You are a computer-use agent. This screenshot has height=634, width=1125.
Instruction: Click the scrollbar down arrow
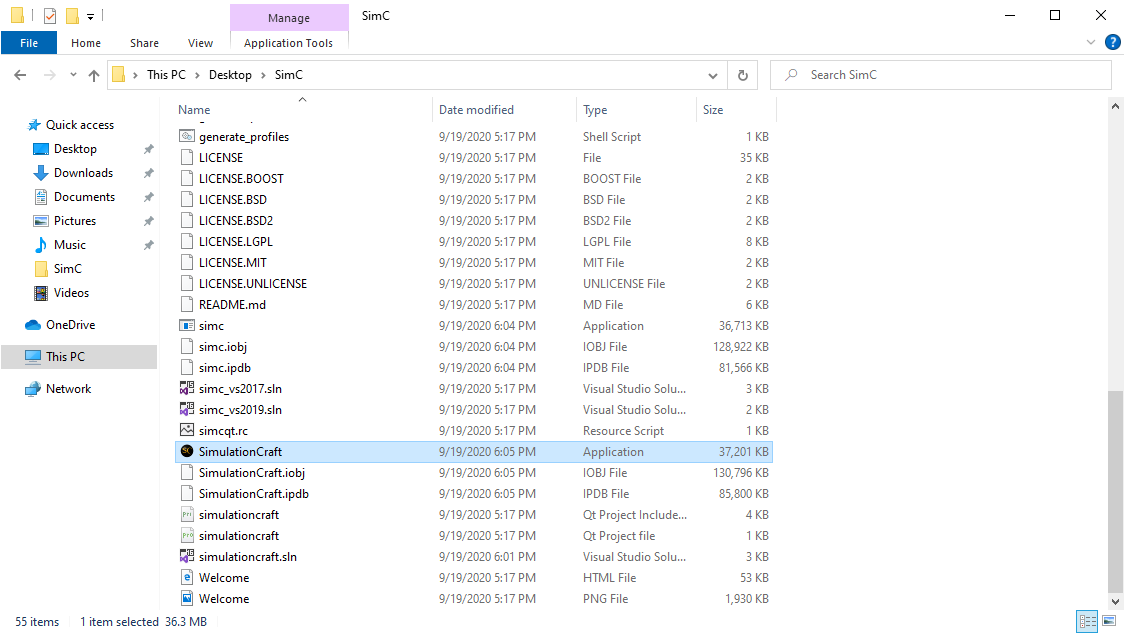1115,602
